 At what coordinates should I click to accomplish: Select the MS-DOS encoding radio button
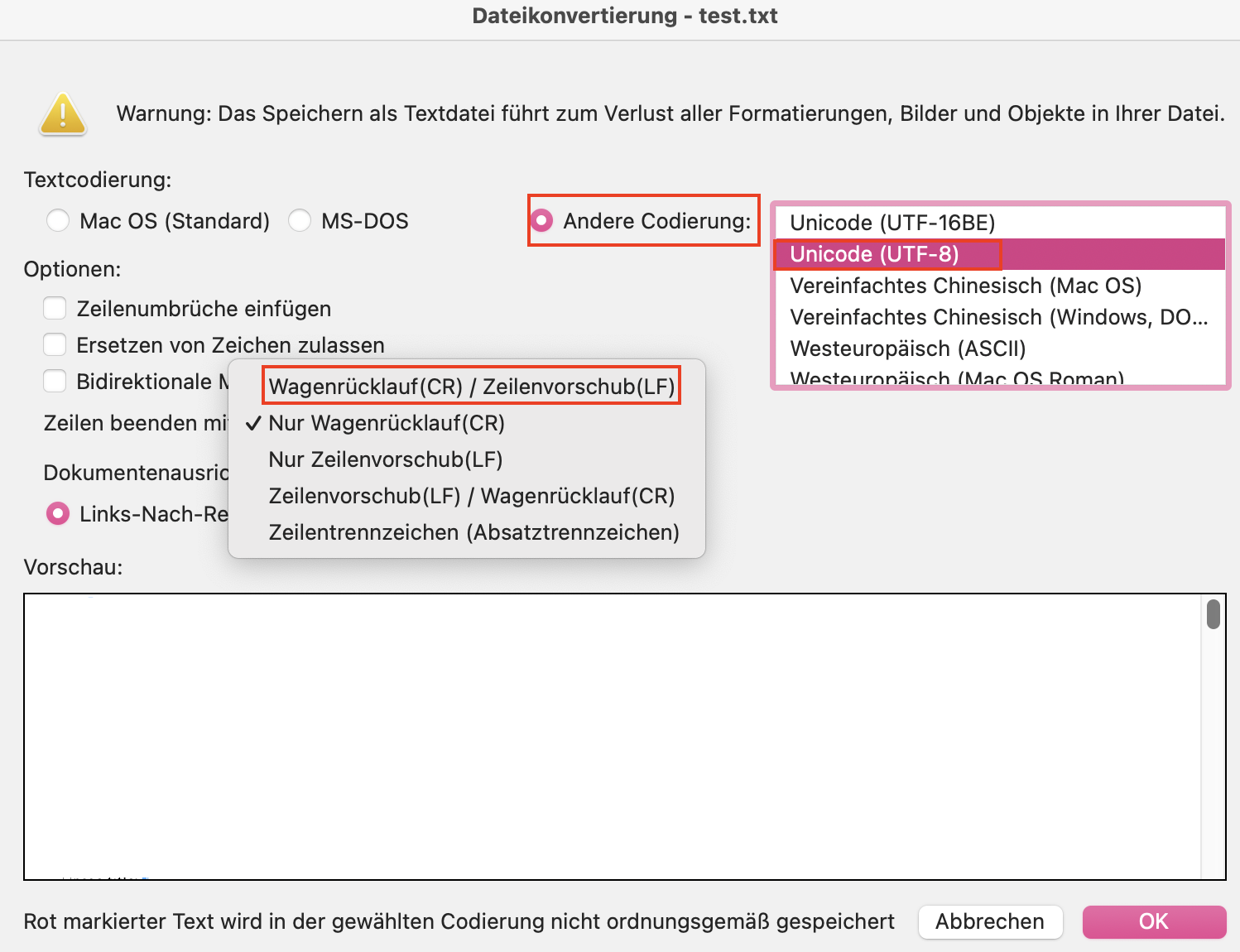(300, 221)
